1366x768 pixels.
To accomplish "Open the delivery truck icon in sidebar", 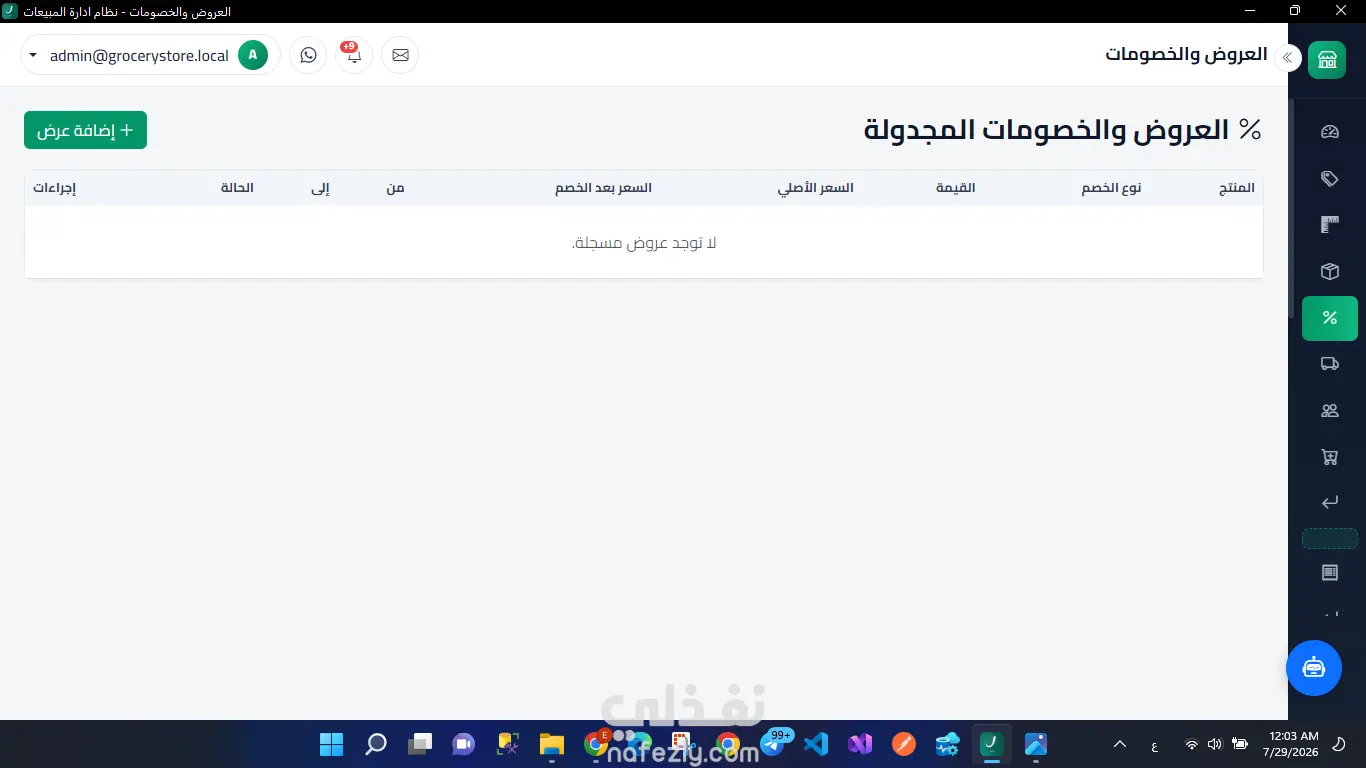I will pos(1329,364).
